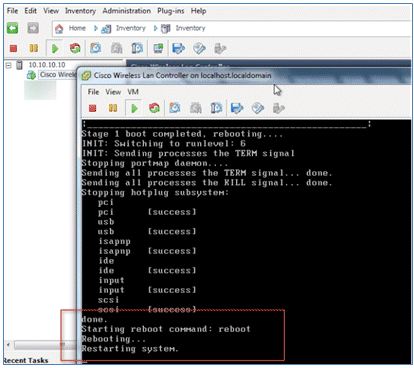This screenshot has width=414, height=368.
Task: Click inside the black VM console screen
Action: pyautogui.click(x=247, y=242)
